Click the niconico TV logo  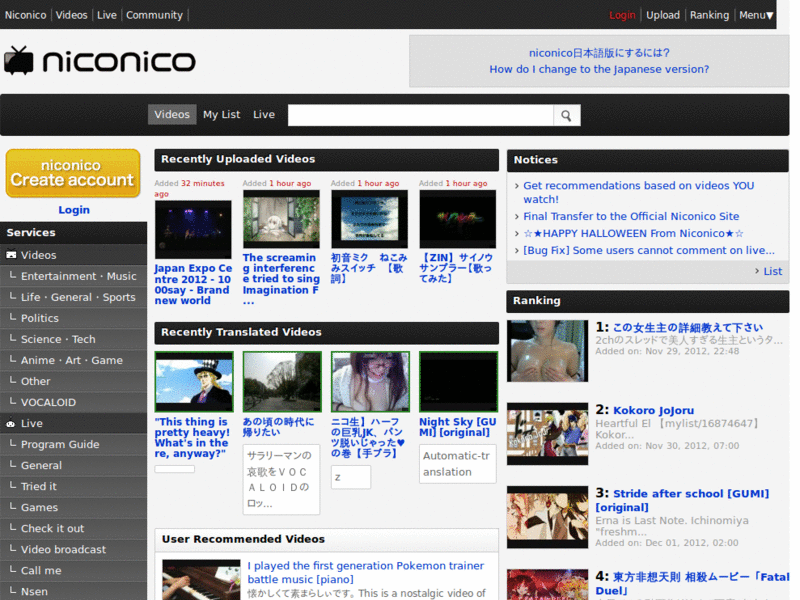[100, 61]
